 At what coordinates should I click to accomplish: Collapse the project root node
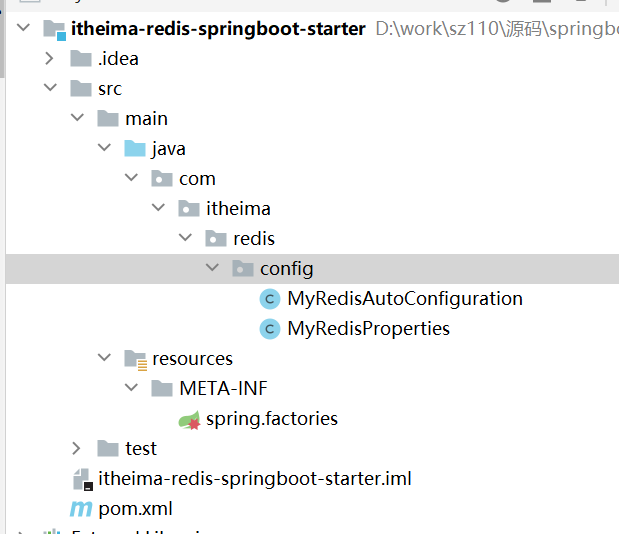click(23, 29)
